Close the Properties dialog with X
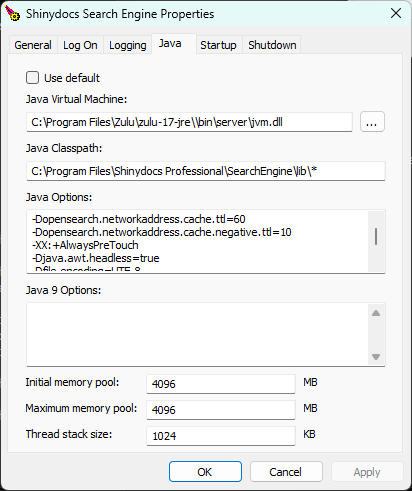The image size is (412, 491). [396, 13]
